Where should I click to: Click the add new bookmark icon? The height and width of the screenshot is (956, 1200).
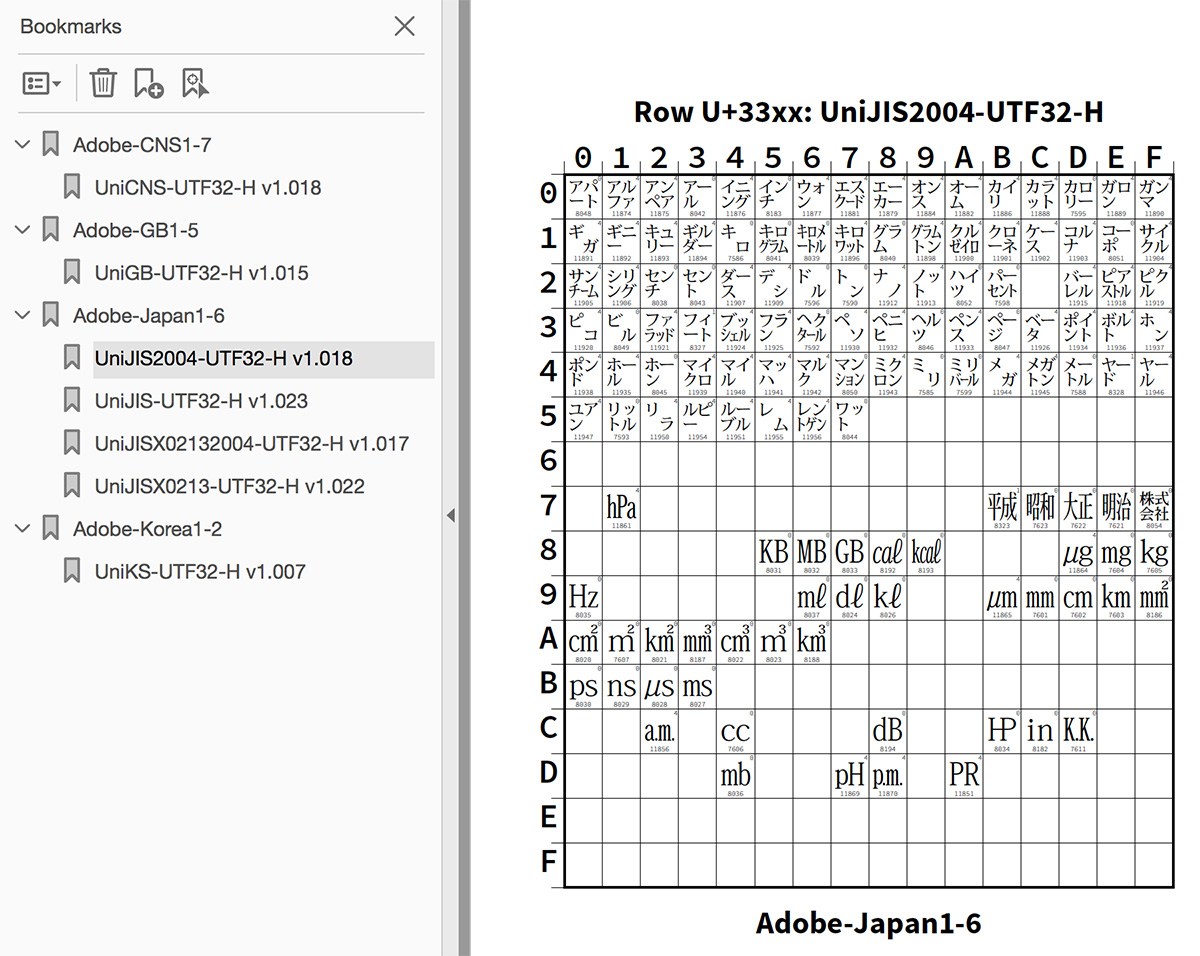point(148,84)
